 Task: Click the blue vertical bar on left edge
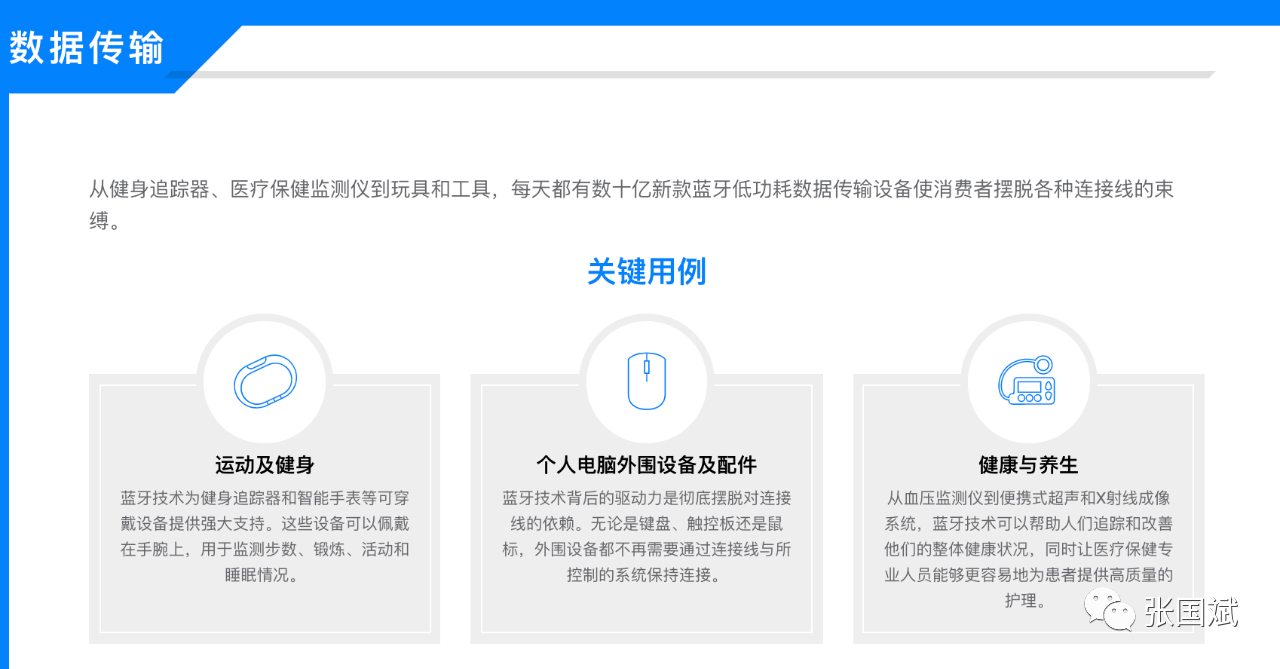[x=4, y=380]
